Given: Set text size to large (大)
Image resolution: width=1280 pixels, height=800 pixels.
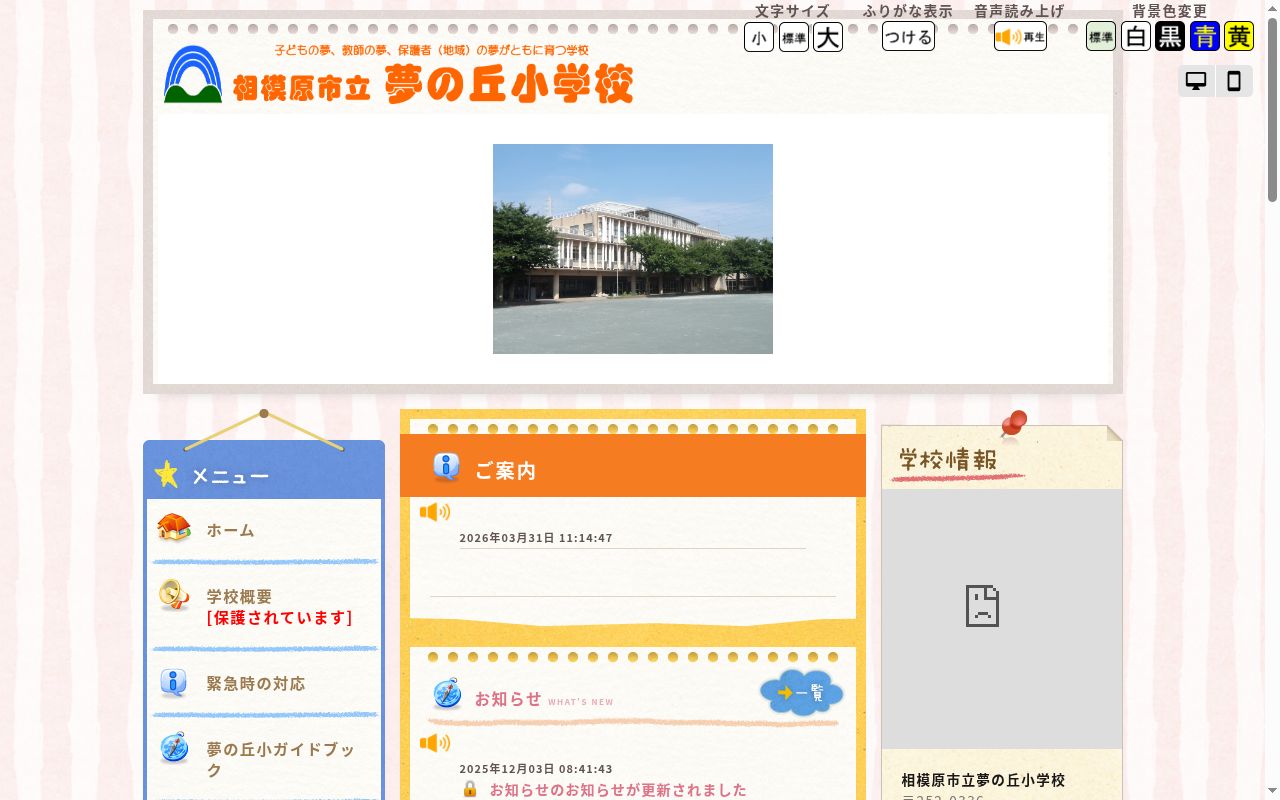Looking at the screenshot, I should tap(828, 38).
